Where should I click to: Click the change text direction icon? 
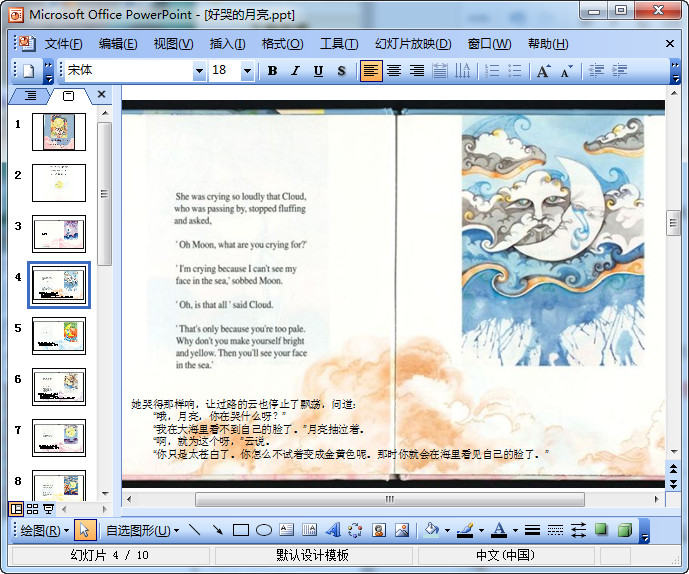[x=462, y=71]
